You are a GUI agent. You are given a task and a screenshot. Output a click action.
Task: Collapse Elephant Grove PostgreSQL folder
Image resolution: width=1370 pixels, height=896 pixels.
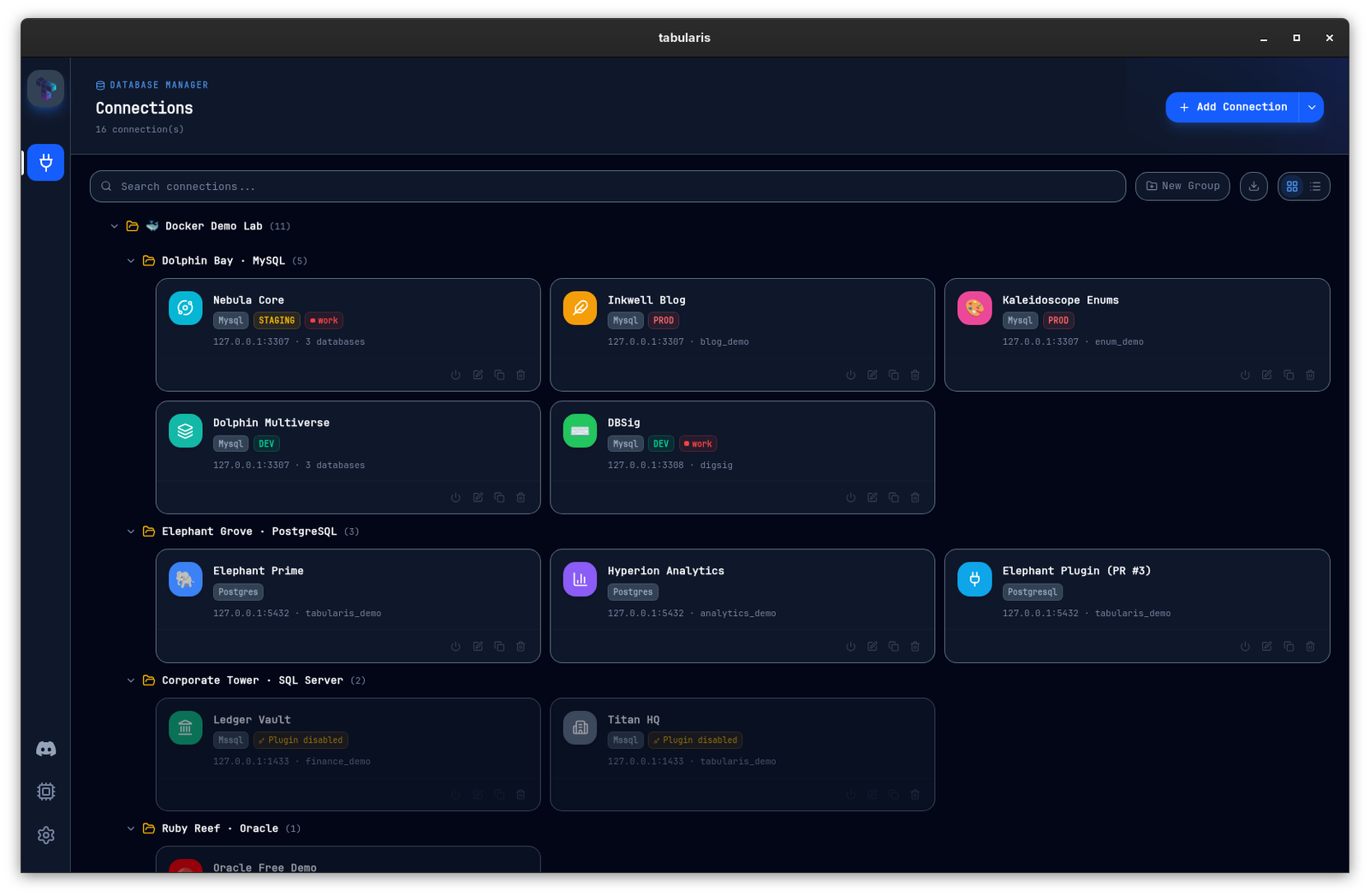[131, 531]
